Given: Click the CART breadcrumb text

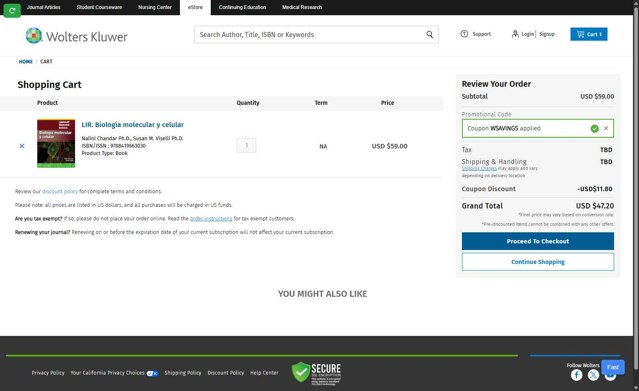Looking at the screenshot, I should [46, 62].
